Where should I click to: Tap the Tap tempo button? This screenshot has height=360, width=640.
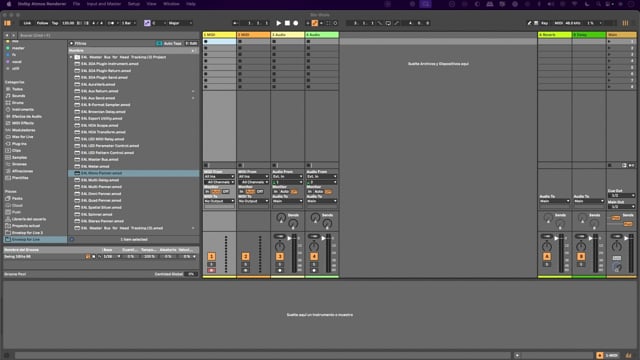[x=55, y=23]
